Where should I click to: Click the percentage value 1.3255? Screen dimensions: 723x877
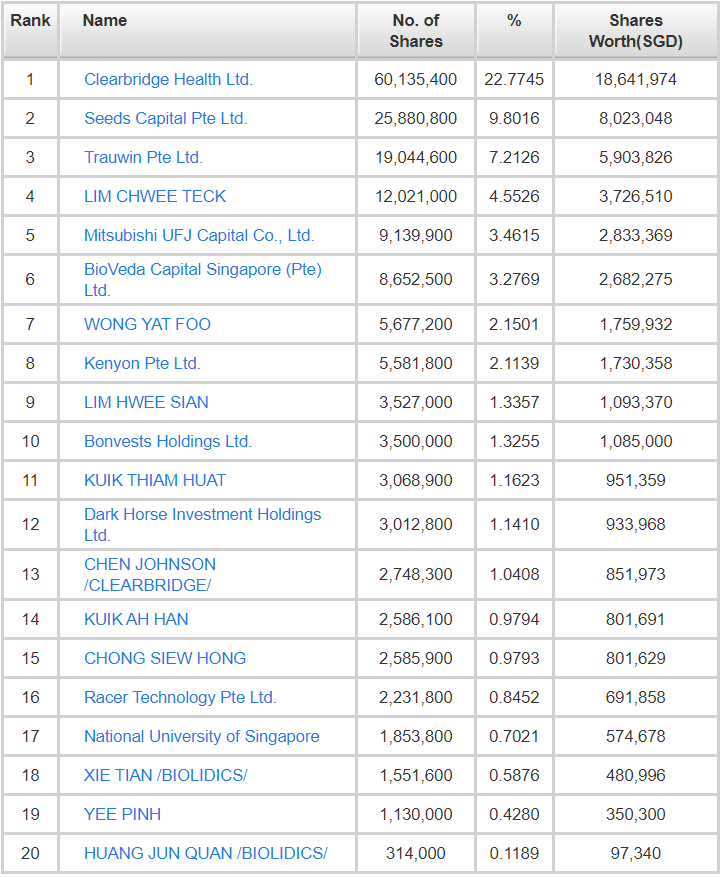(514, 442)
